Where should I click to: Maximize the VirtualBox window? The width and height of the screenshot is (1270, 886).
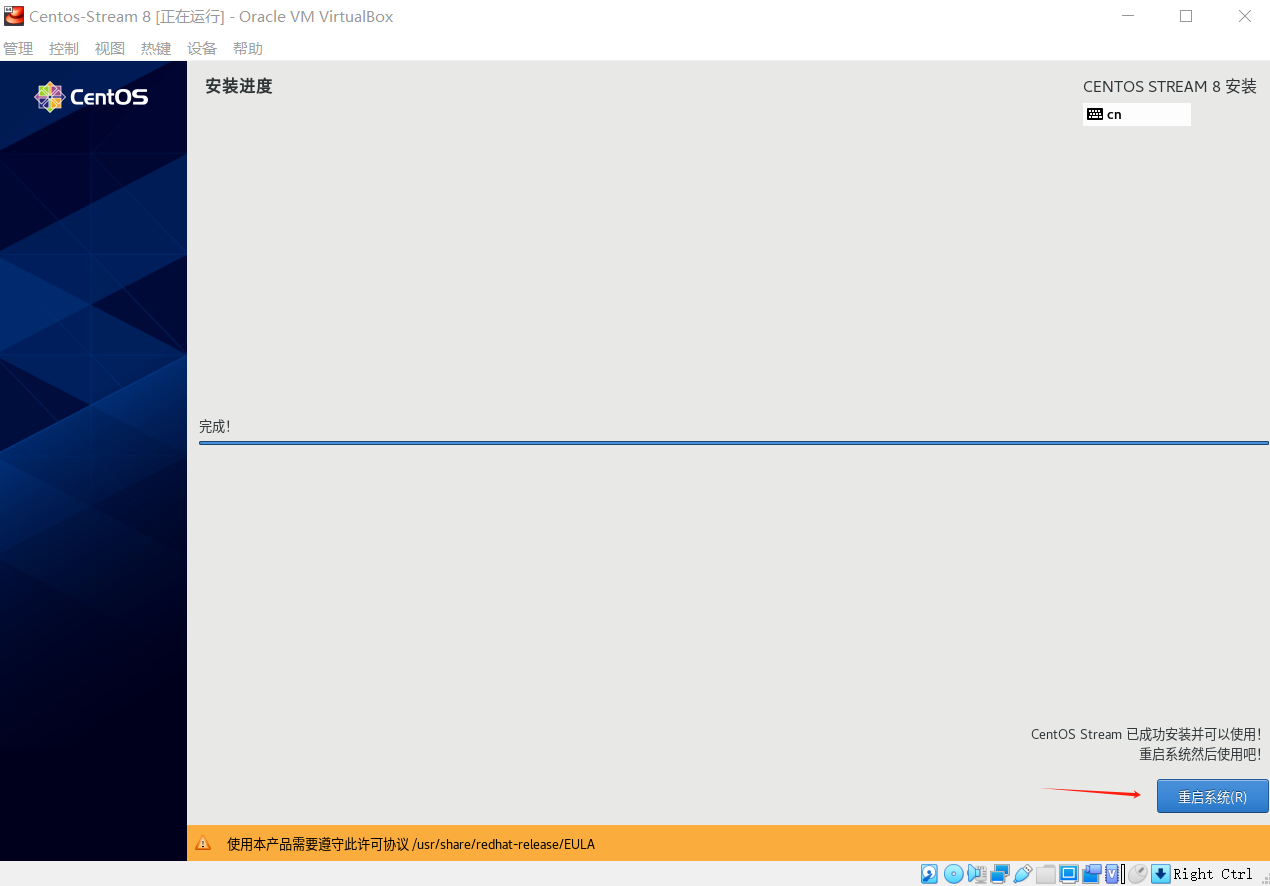(1186, 16)
